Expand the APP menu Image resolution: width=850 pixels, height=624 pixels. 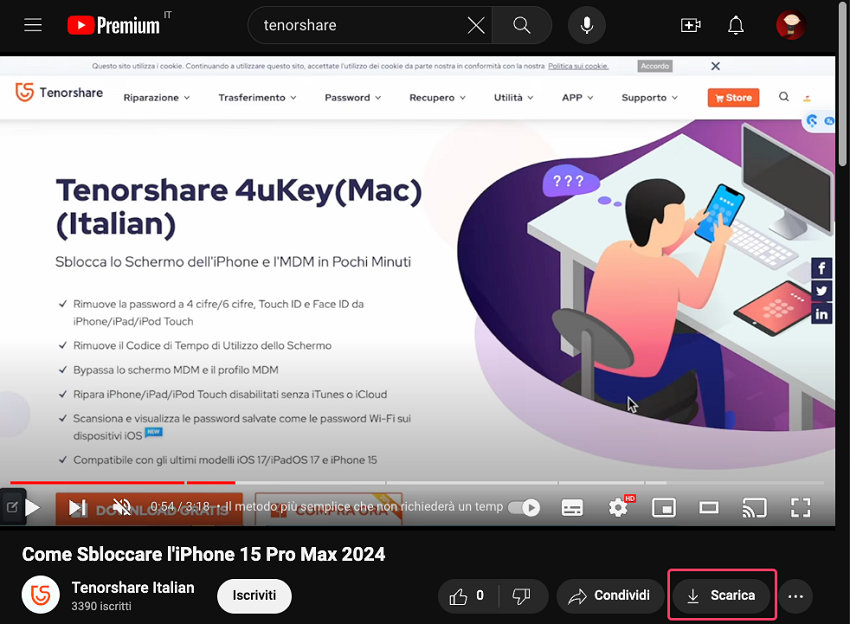click(x=577, y=98)
